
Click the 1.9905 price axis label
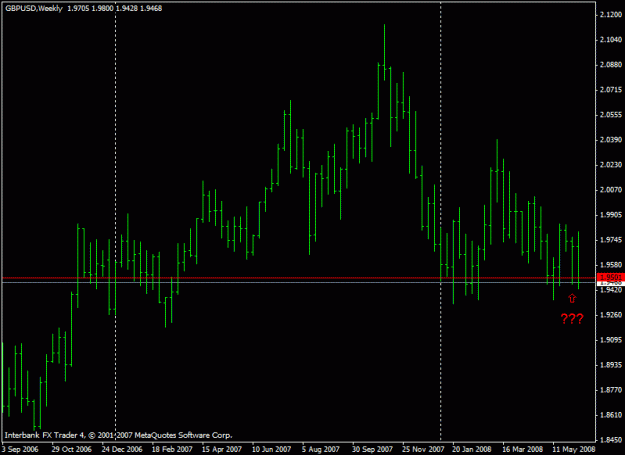(x=611, y=215)
